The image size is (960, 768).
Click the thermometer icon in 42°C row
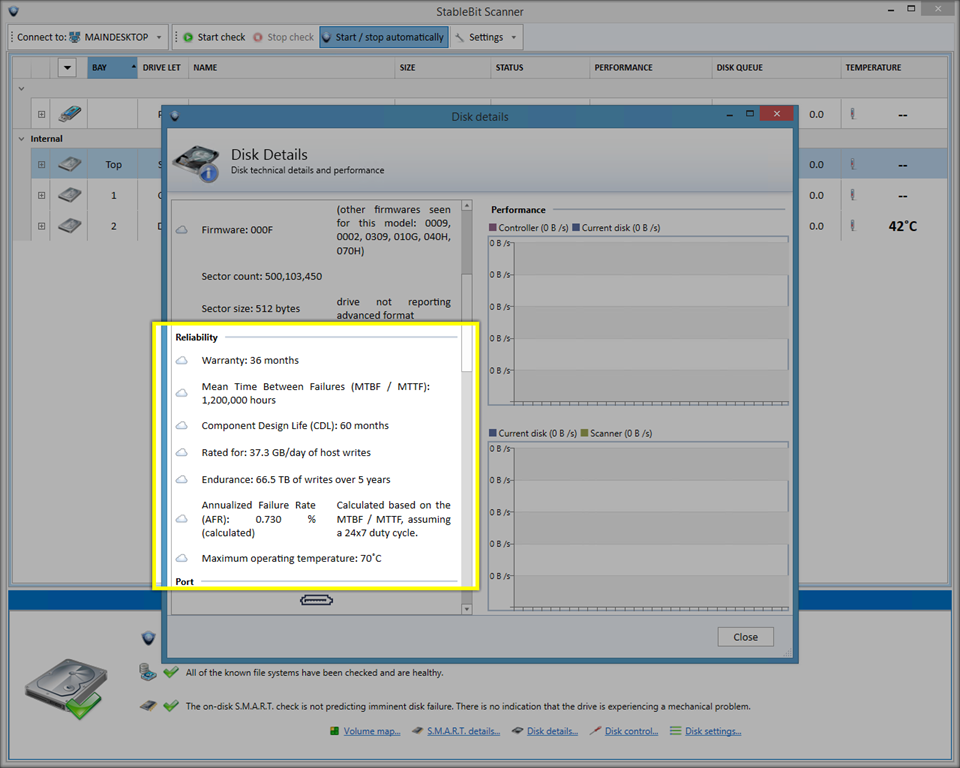coord(852,226)
